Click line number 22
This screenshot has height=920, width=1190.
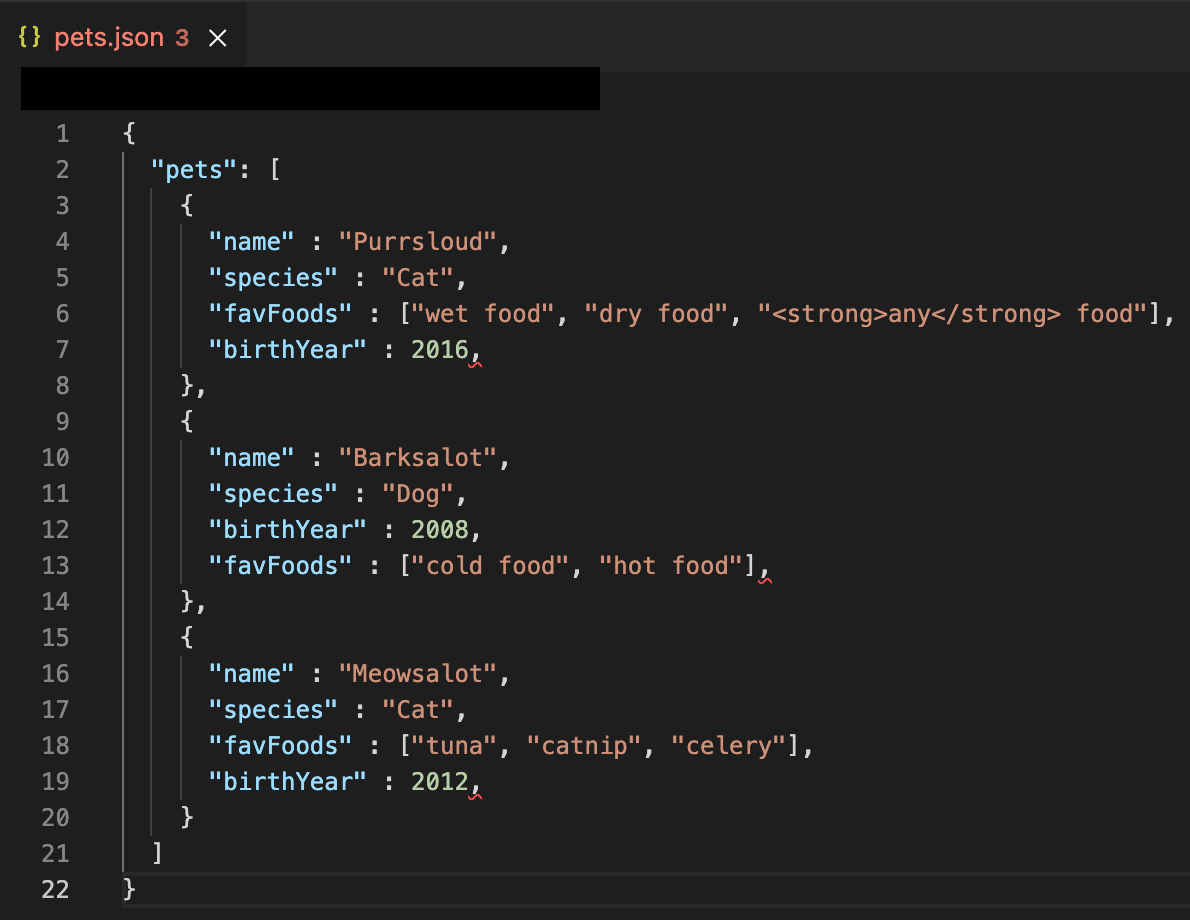pos(56,889)
